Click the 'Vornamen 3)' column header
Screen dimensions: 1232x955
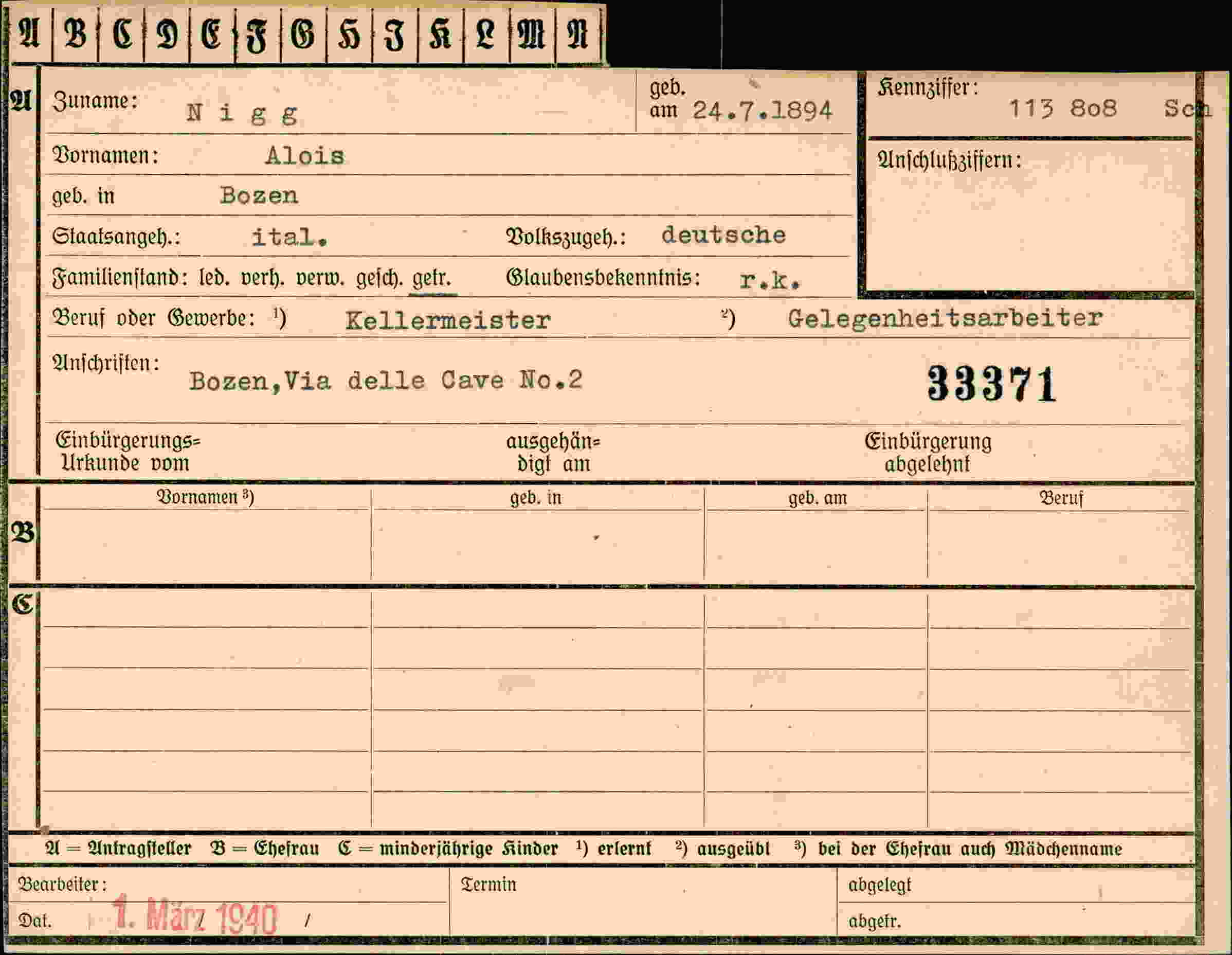[x=205, y=497]
